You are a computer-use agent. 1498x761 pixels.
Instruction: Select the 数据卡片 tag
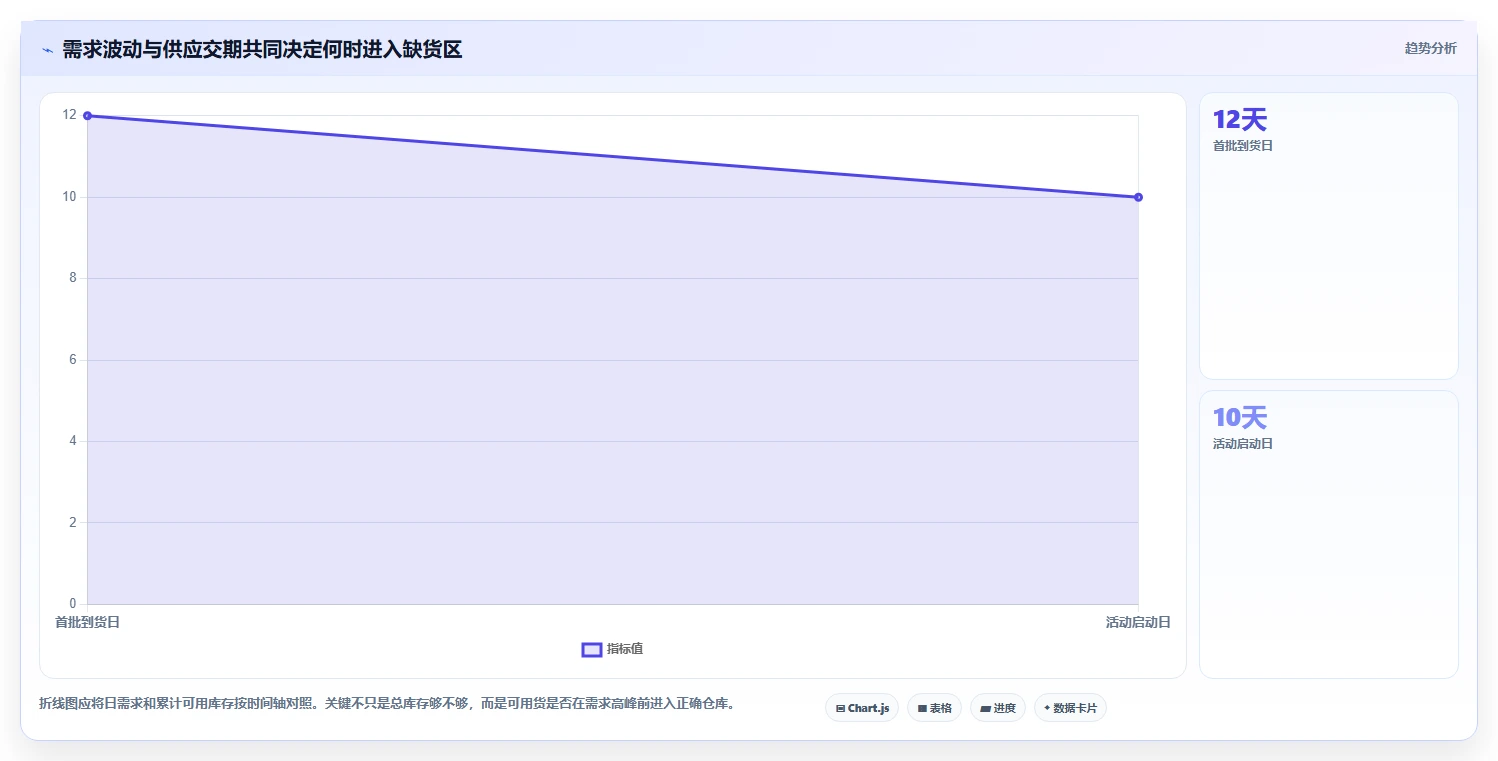click(1070, 708)
